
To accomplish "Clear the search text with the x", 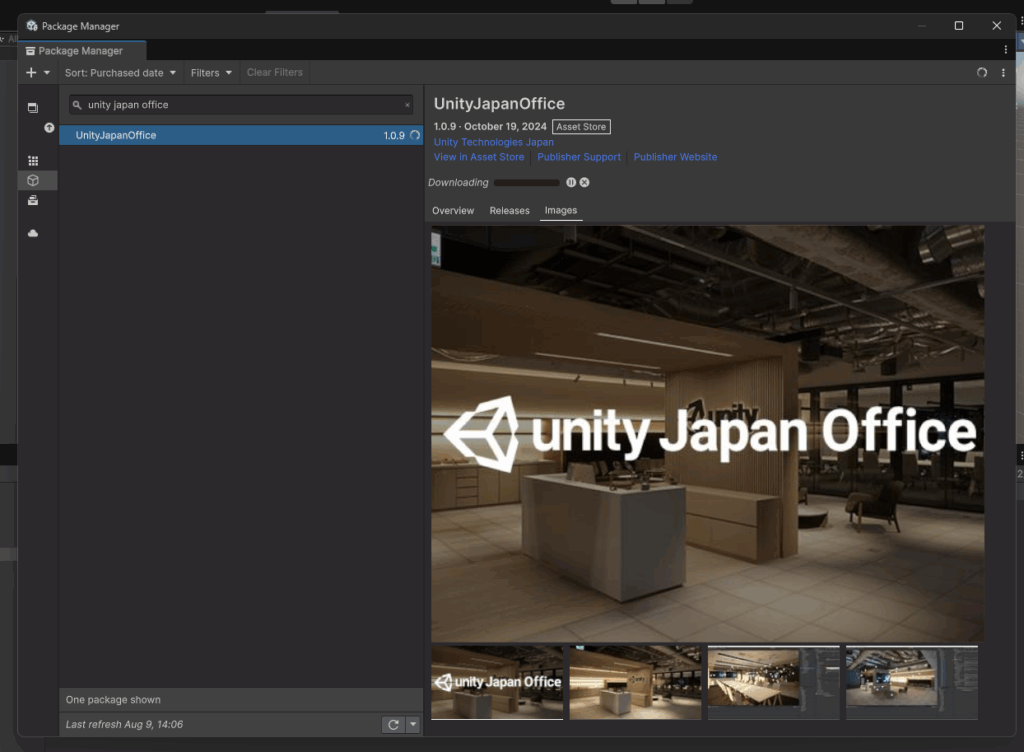I will pyautogui.click(x=408, y=104).
